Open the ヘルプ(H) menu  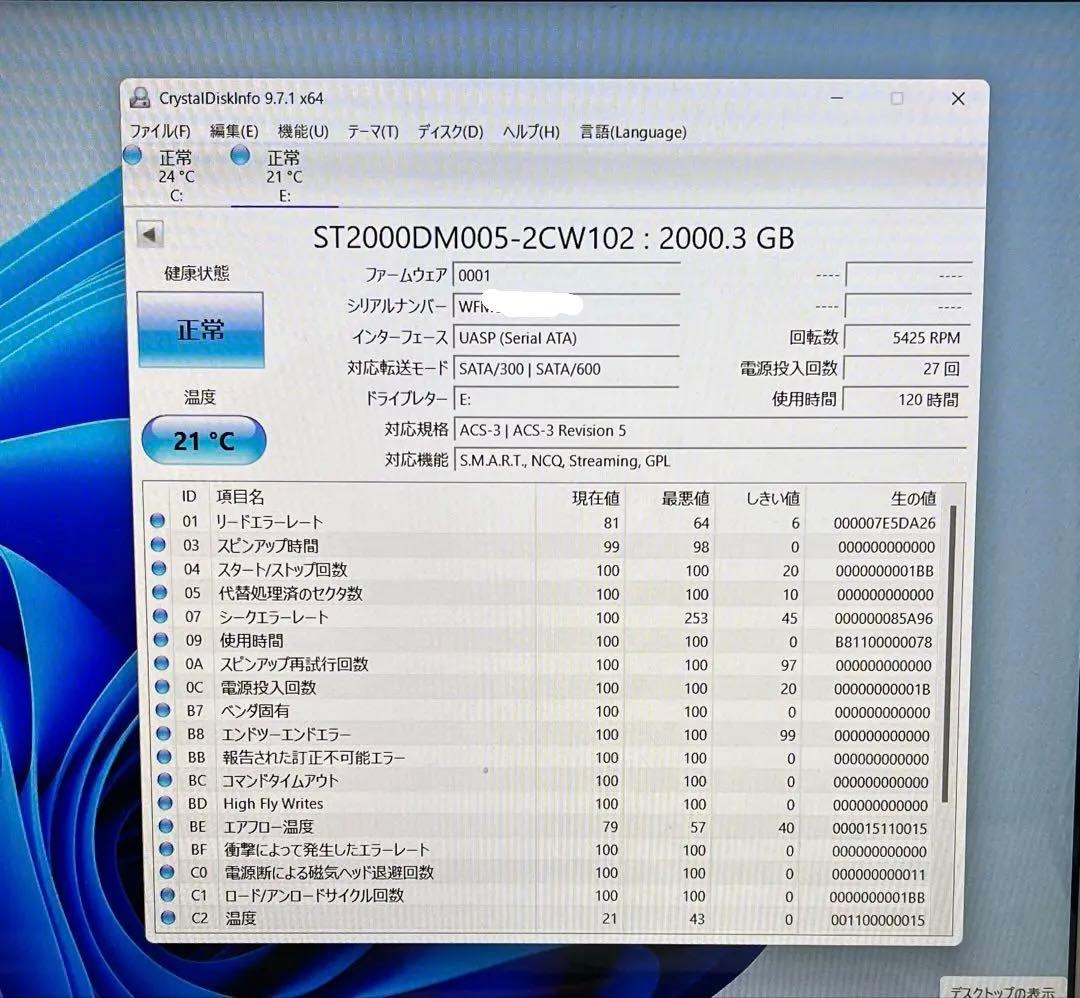click(x=531, y=132)
